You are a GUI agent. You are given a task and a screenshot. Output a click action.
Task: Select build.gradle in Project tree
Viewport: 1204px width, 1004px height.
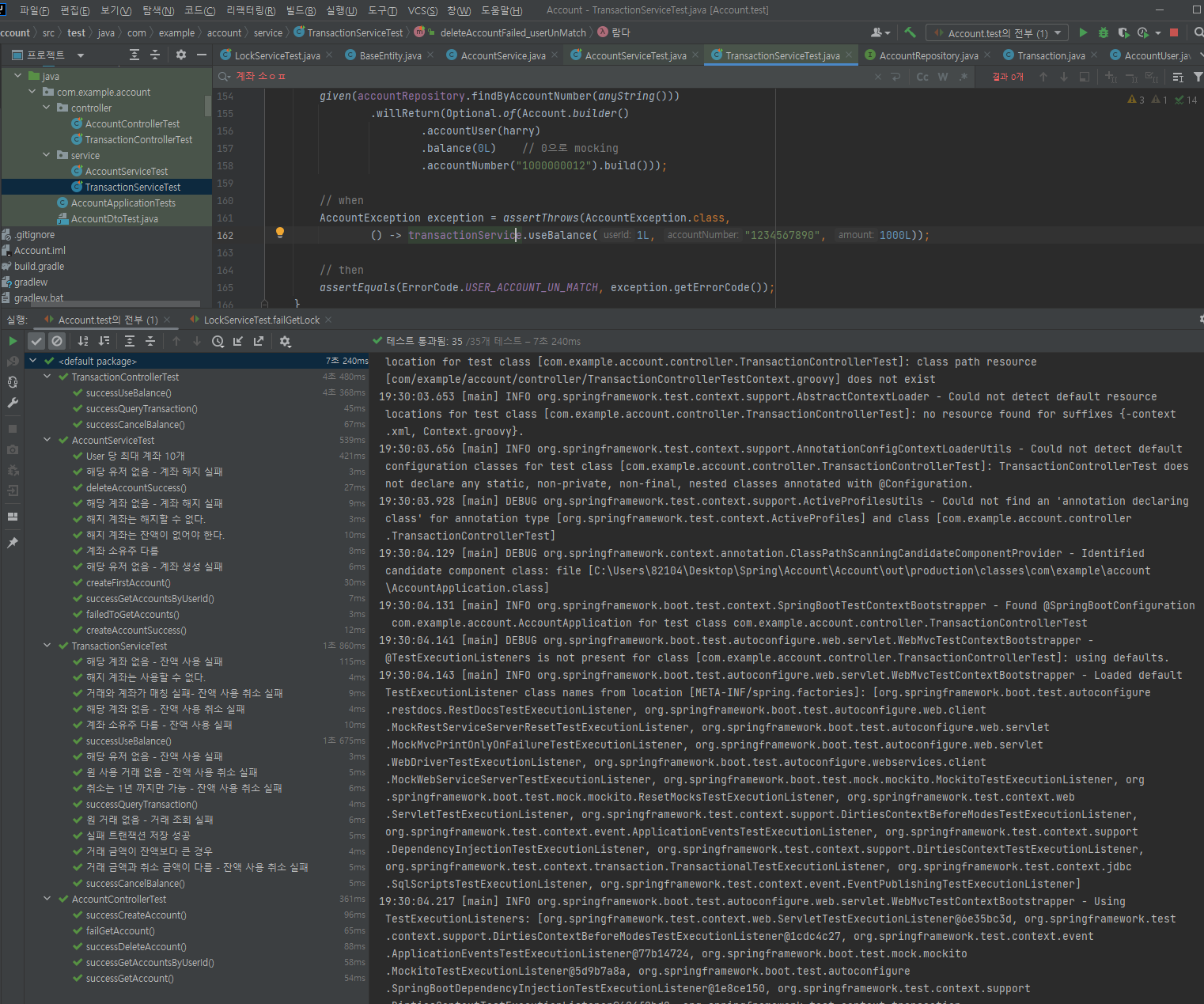coord(39,266)
